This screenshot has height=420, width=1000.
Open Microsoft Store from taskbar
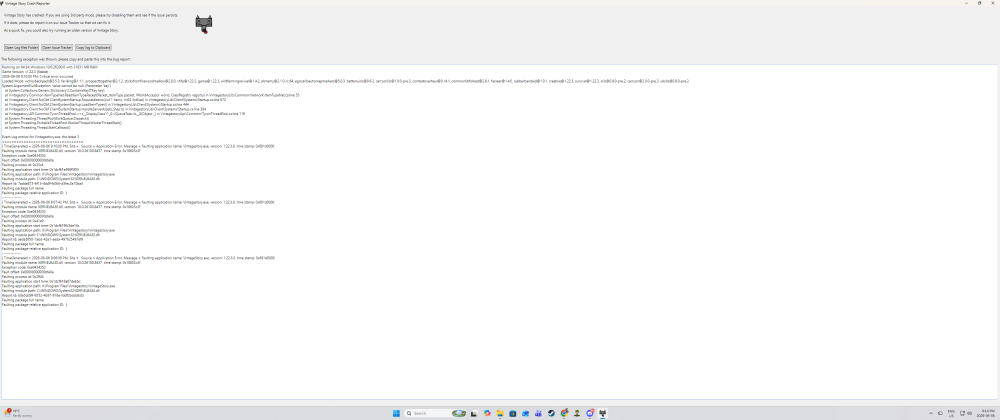coord(513,413)
